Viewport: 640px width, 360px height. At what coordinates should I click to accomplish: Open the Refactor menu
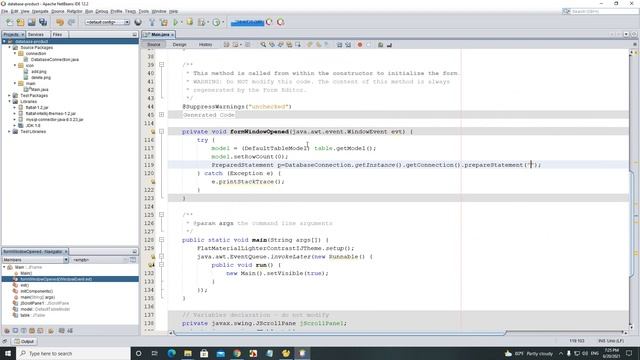75,11
